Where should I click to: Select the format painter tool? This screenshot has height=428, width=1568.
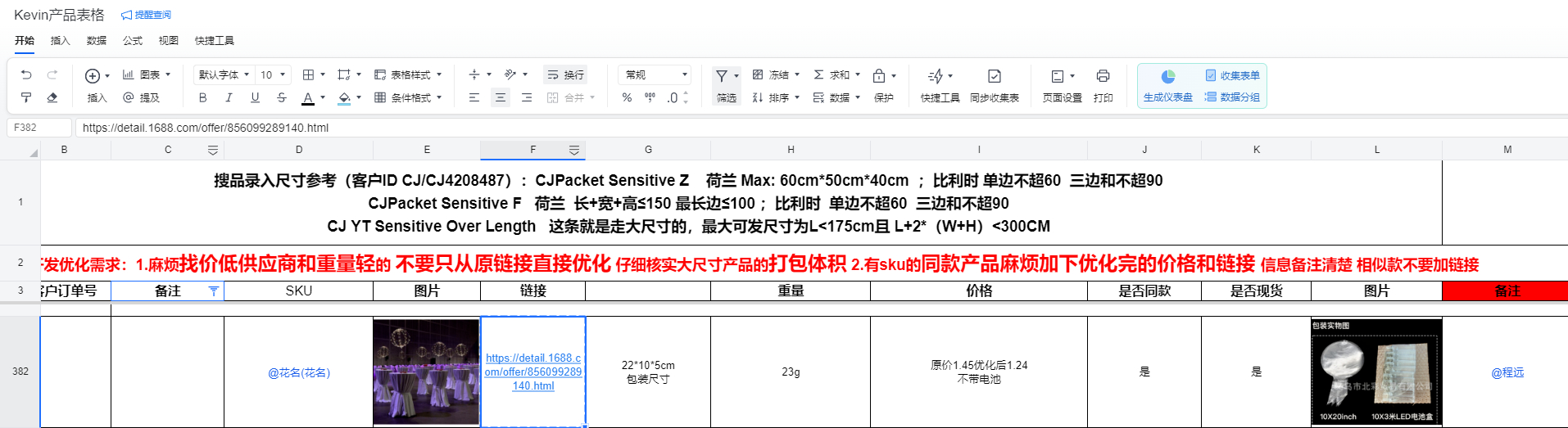tap(26, 97)
